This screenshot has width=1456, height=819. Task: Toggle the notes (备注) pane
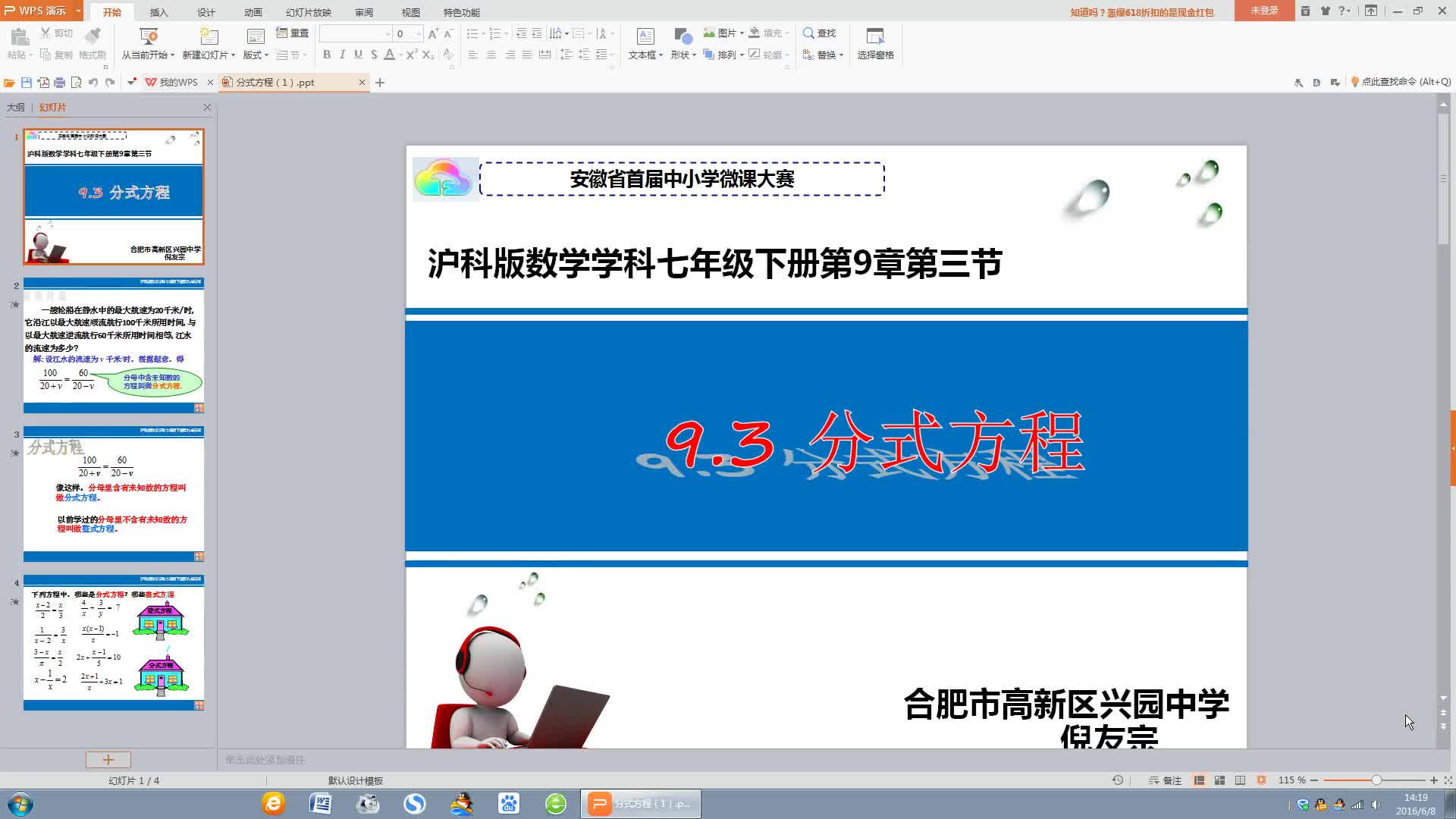pos(1165,780)
